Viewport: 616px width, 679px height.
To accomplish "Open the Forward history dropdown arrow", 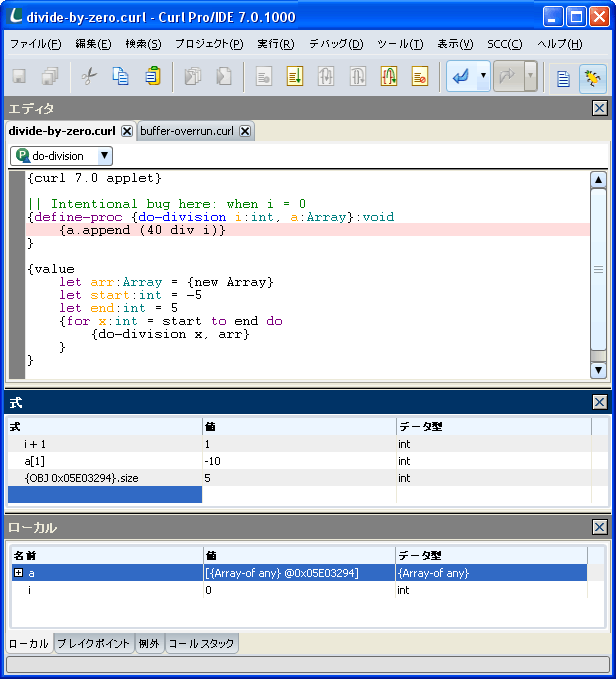I will click(x=530, y=76).
